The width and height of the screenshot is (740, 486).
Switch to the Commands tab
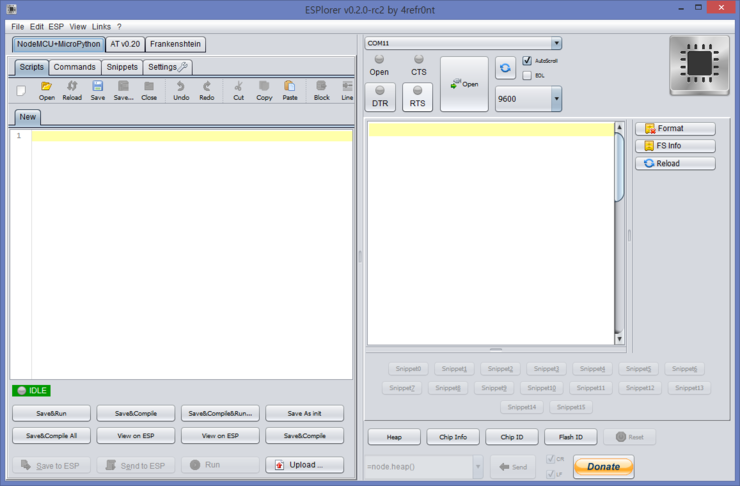(x=75, y=67)
